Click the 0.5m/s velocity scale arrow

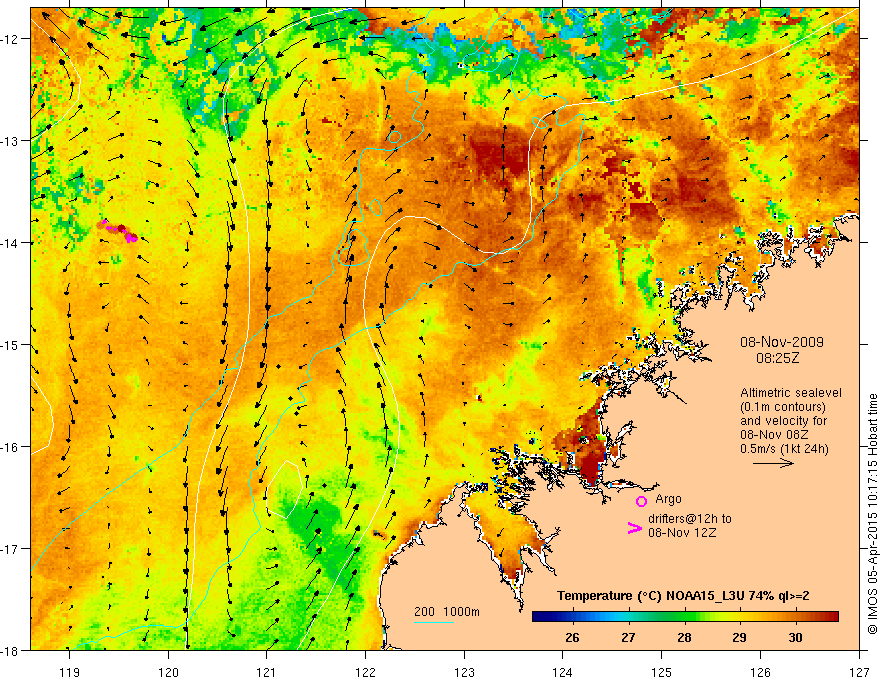pyautogui.click(x=773, y=463)
